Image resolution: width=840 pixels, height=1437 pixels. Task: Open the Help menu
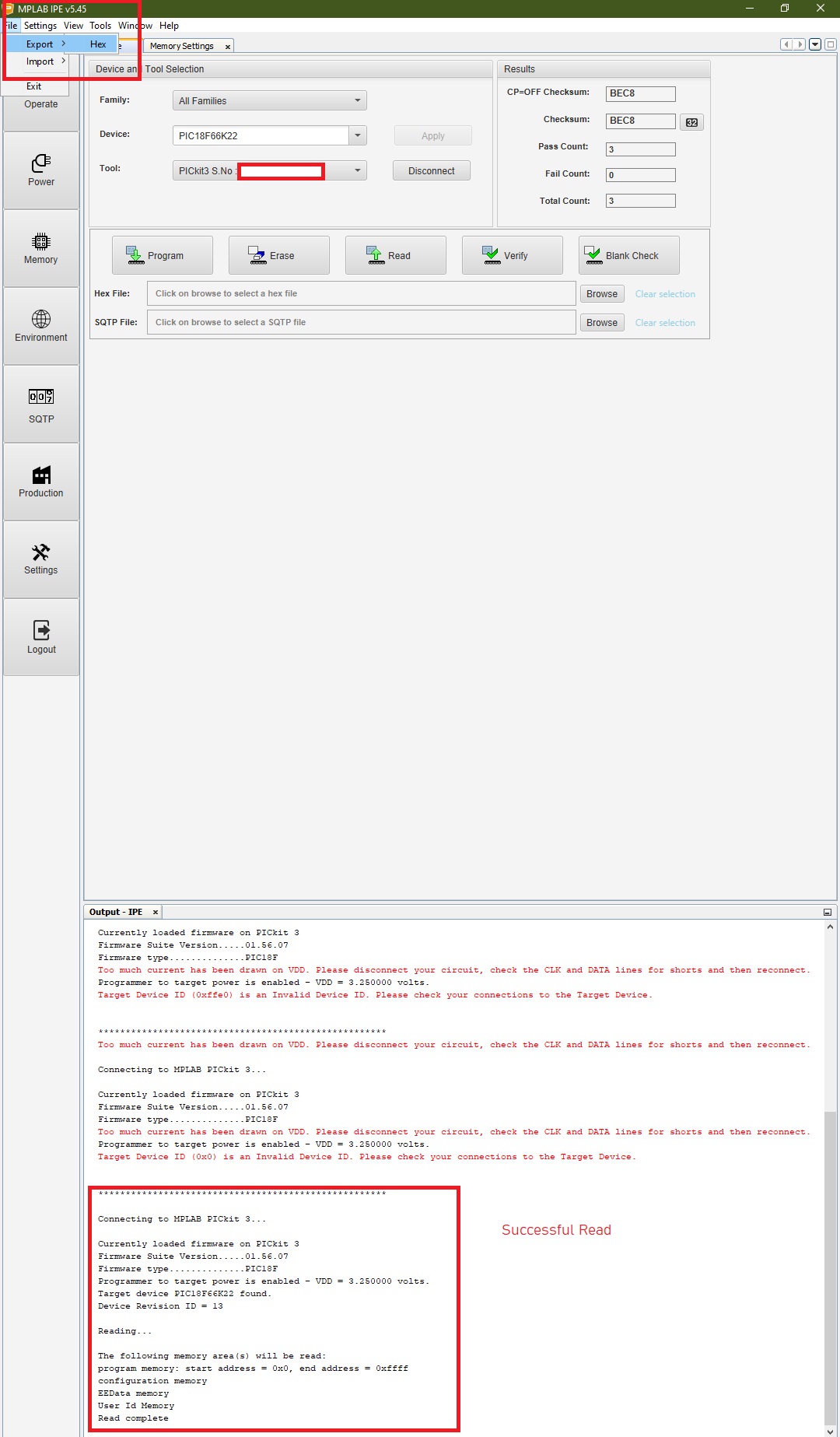[x=169, y=26]
